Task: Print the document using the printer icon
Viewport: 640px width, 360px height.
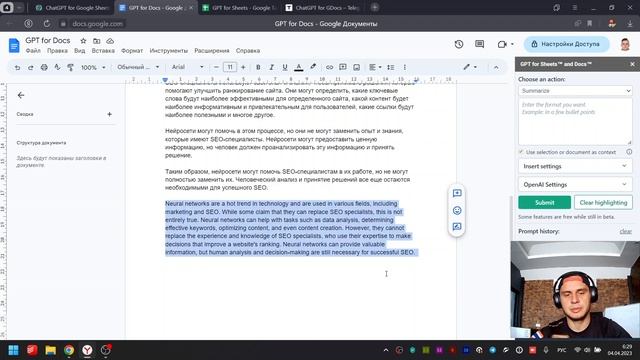Action: coord(44,67)
